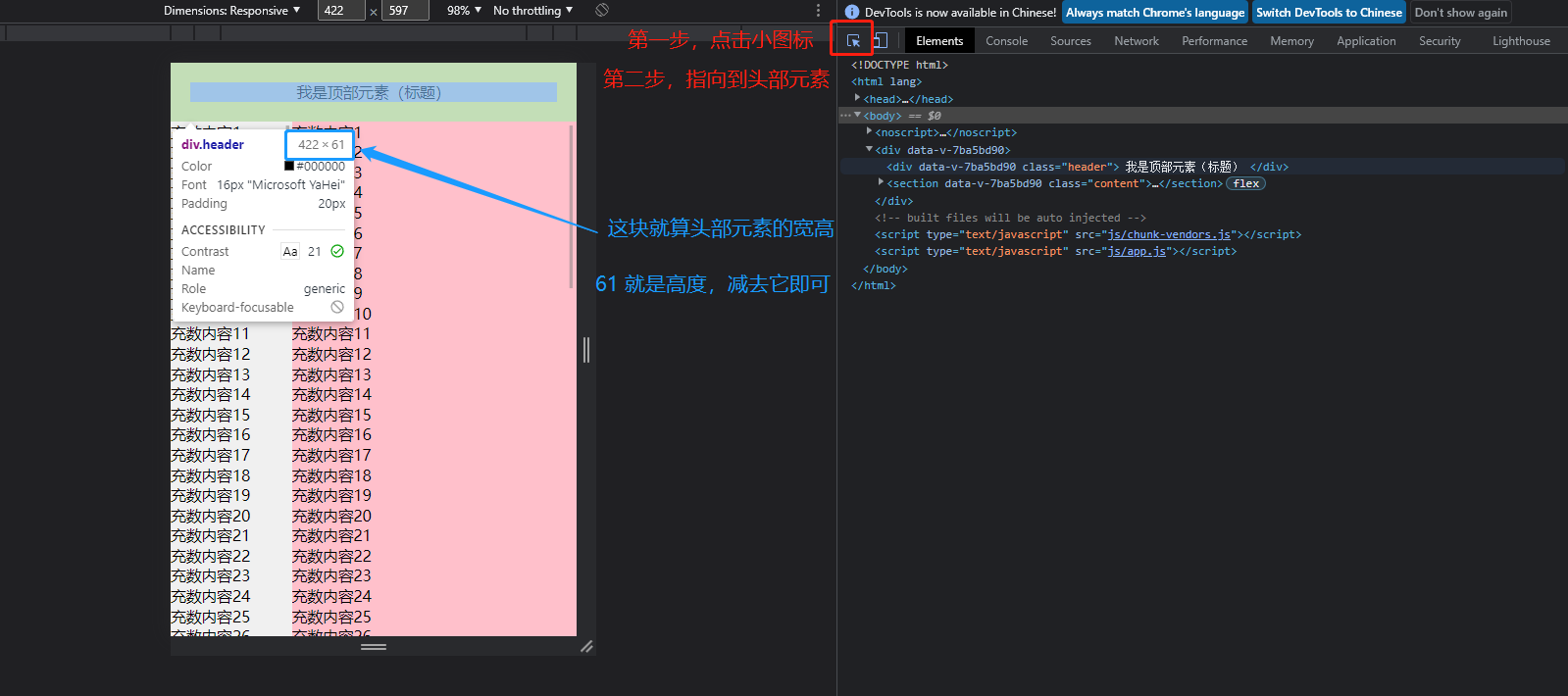
Task: Switch to the Lighthouse tab
Action: point(1521,41)
